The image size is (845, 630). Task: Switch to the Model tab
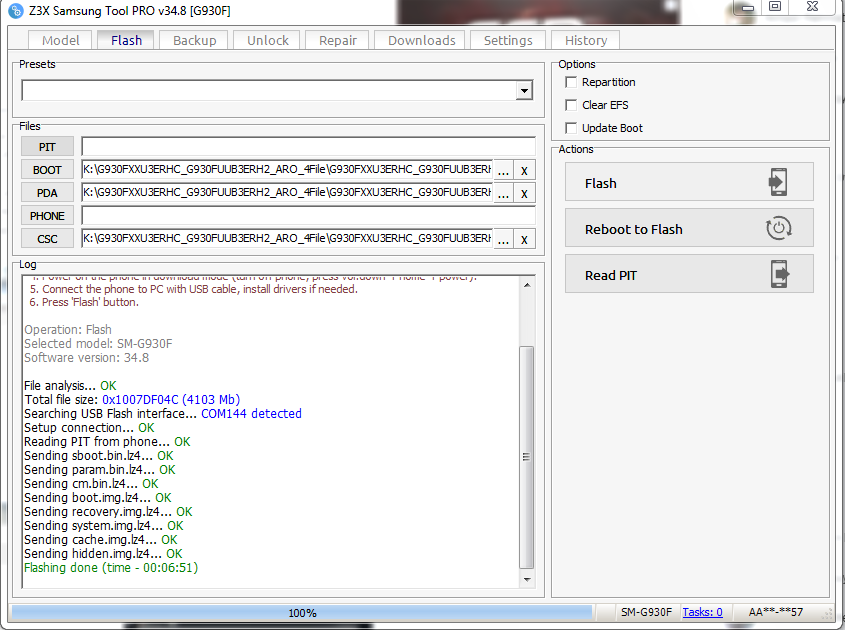60,40
